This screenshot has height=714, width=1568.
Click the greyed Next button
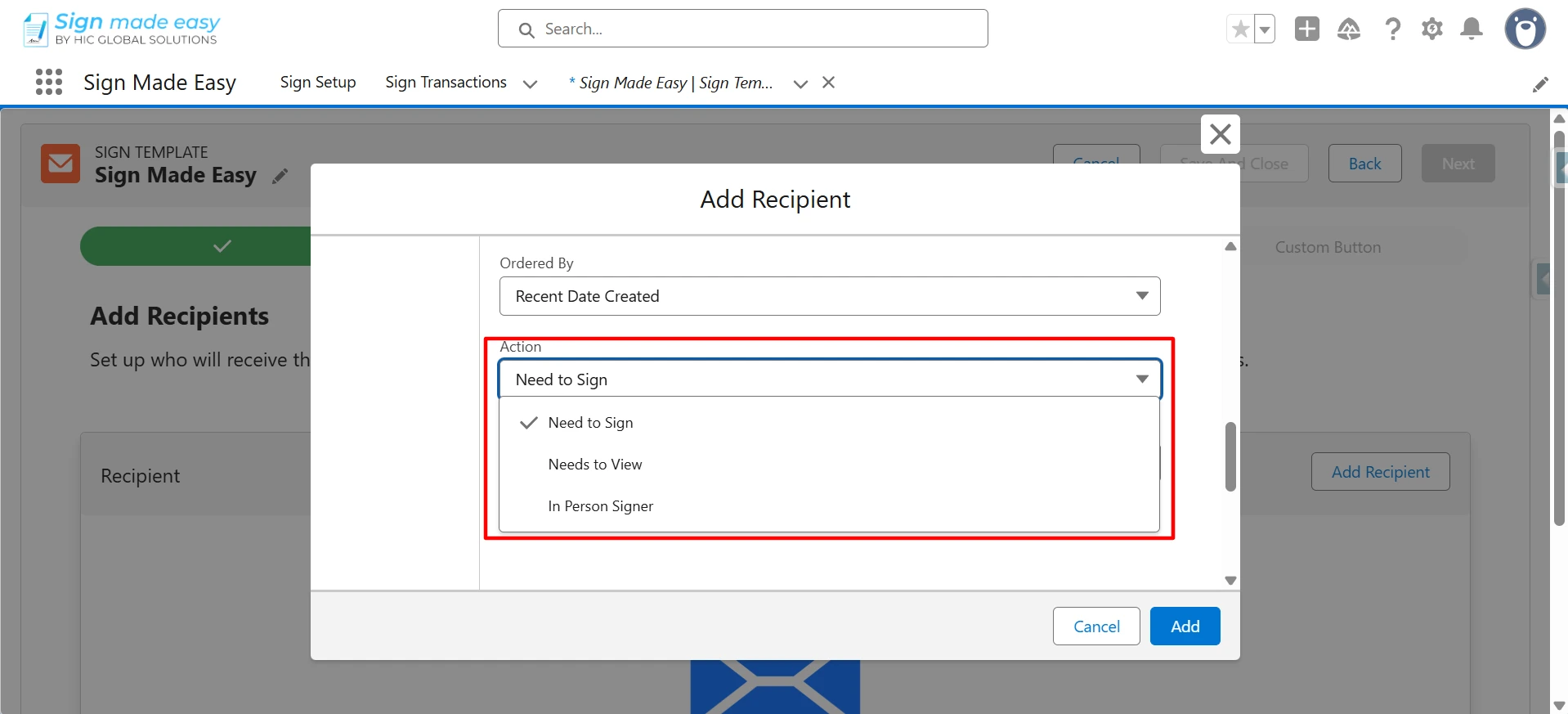click(1458, 164)
